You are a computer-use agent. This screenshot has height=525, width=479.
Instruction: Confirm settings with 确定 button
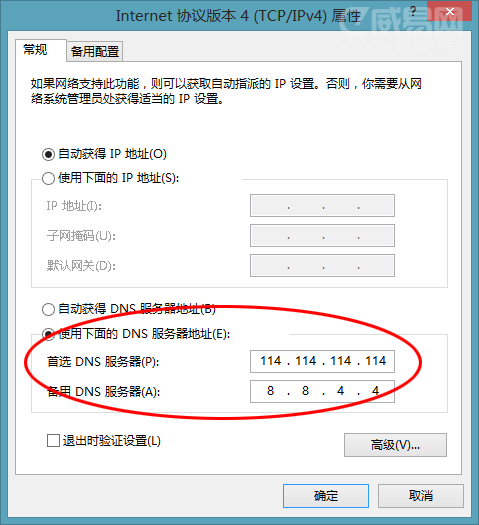click(x=326, y=496)
